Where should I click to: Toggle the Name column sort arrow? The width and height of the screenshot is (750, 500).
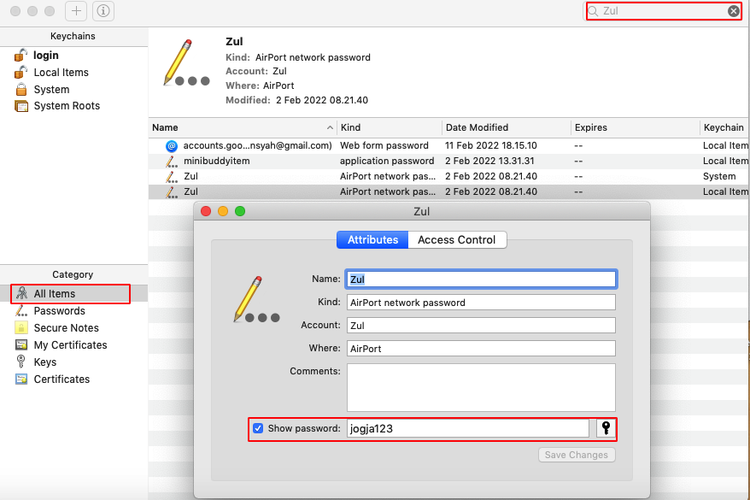coord(330,128)
